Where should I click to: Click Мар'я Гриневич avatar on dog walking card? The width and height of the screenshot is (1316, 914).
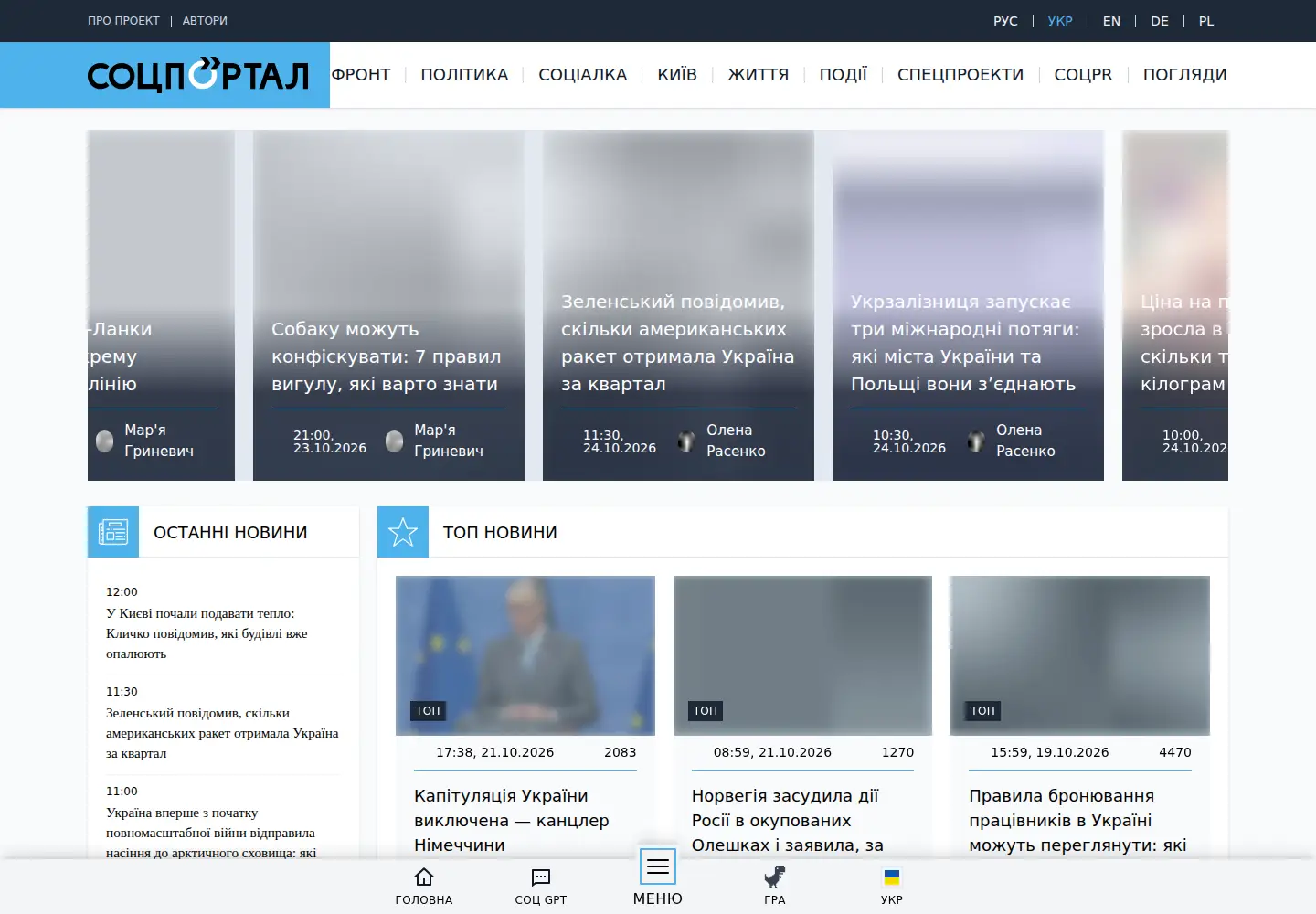pyautogui.click(x=394, y=441)
